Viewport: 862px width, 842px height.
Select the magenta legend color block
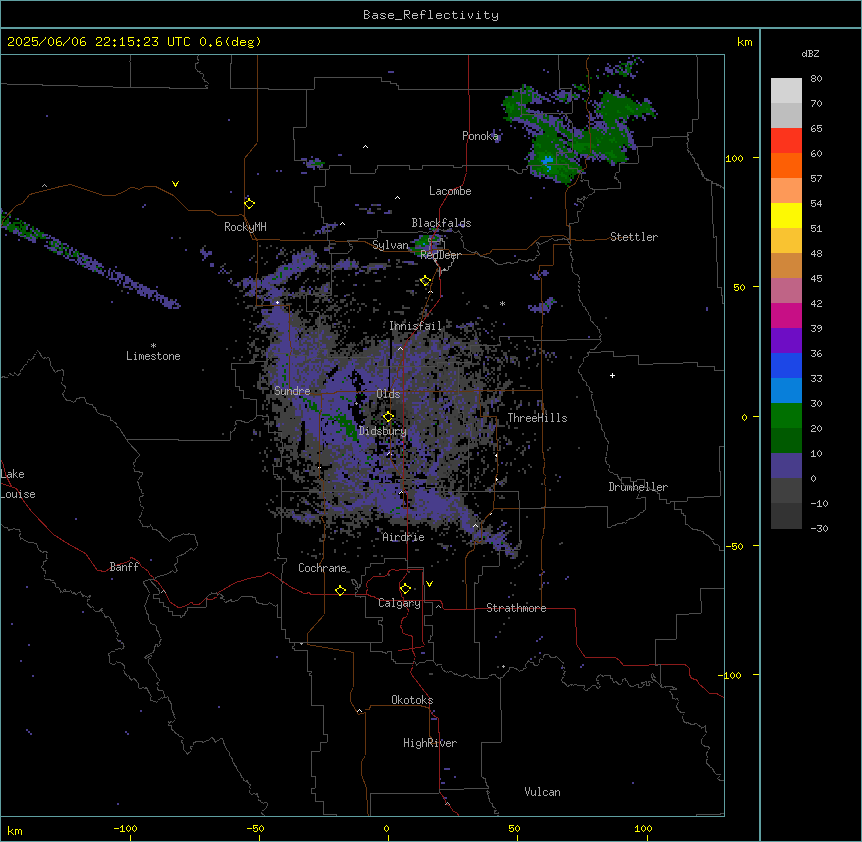[786, 315]
